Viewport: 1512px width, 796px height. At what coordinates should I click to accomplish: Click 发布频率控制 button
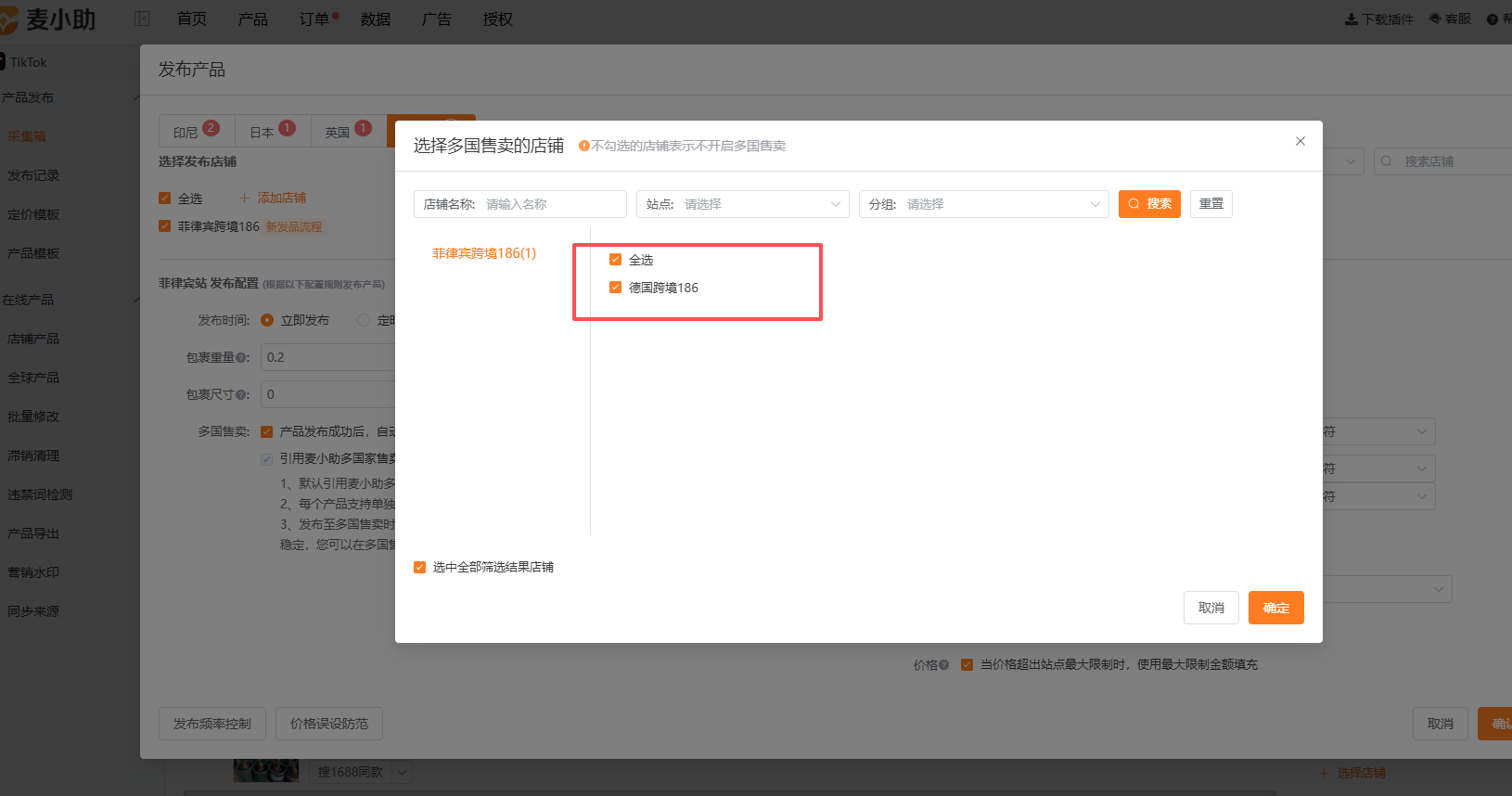tap(212, 724)
